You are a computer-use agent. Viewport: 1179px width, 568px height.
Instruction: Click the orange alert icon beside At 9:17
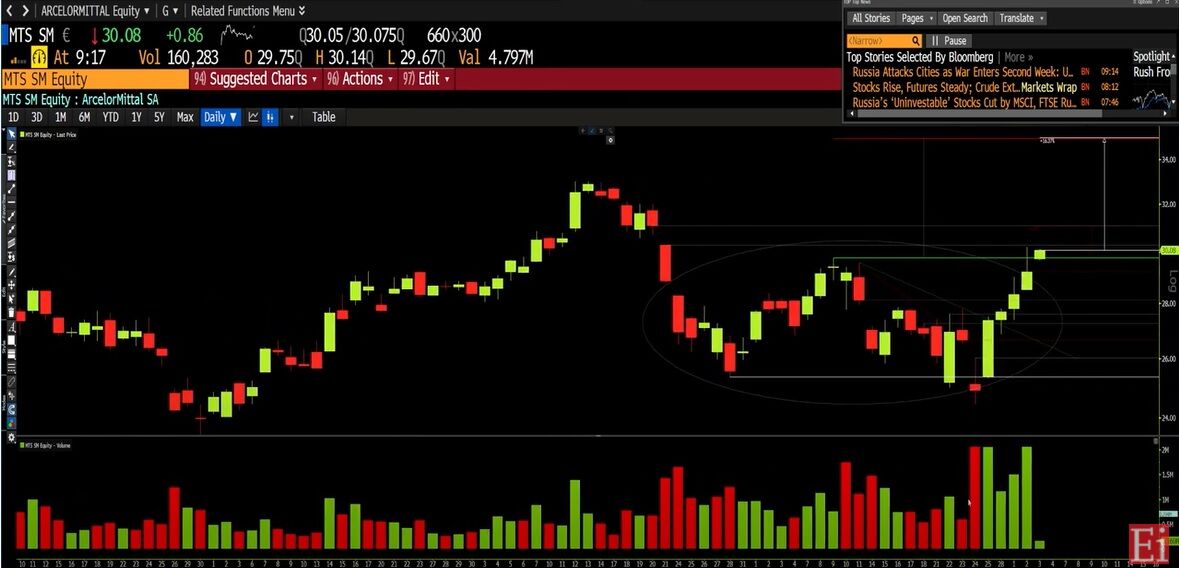tap(40, 57)
